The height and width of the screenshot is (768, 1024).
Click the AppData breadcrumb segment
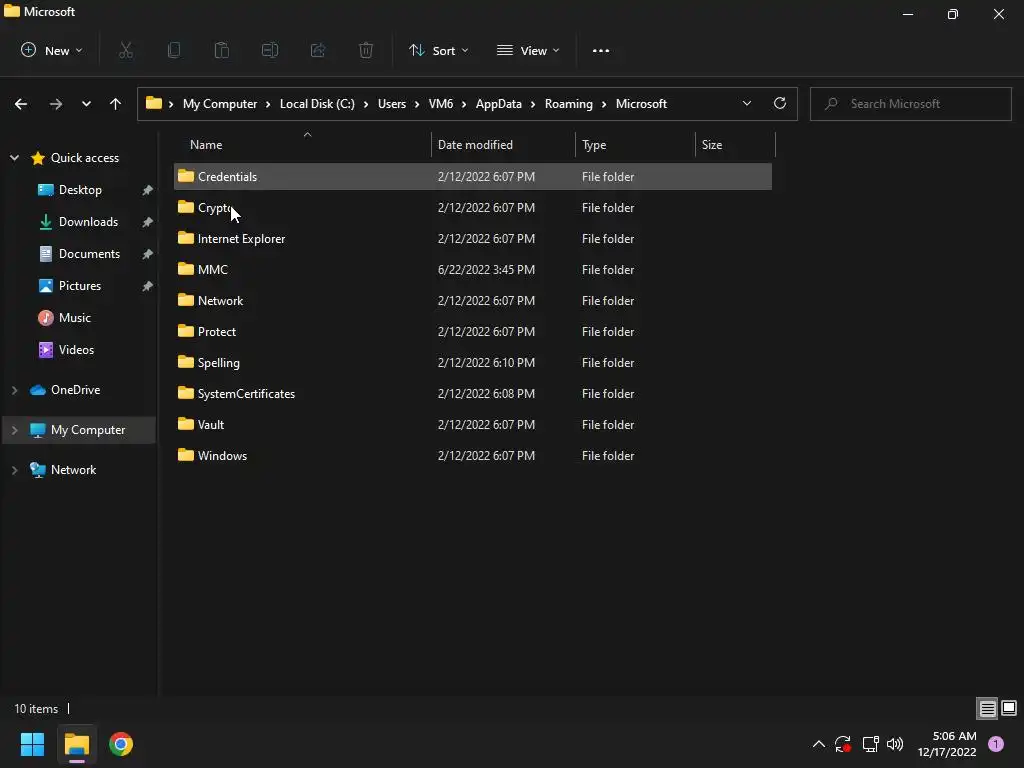tap(498, 104)
